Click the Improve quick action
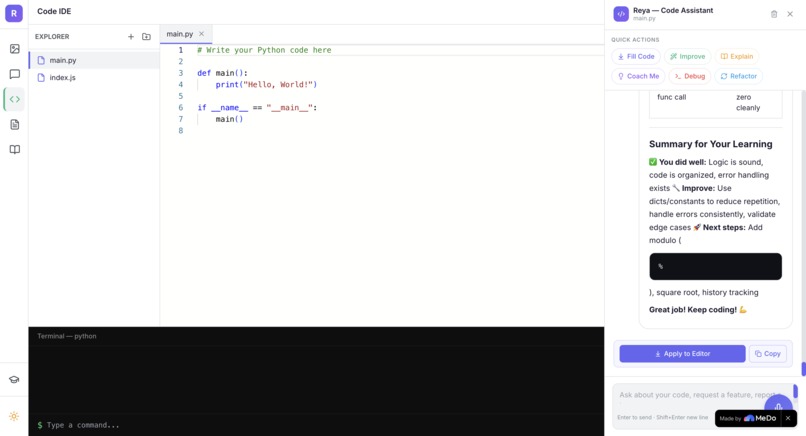The height and width of the screenshot is (436, 806). pyautogui.click(x=687, y=57)
